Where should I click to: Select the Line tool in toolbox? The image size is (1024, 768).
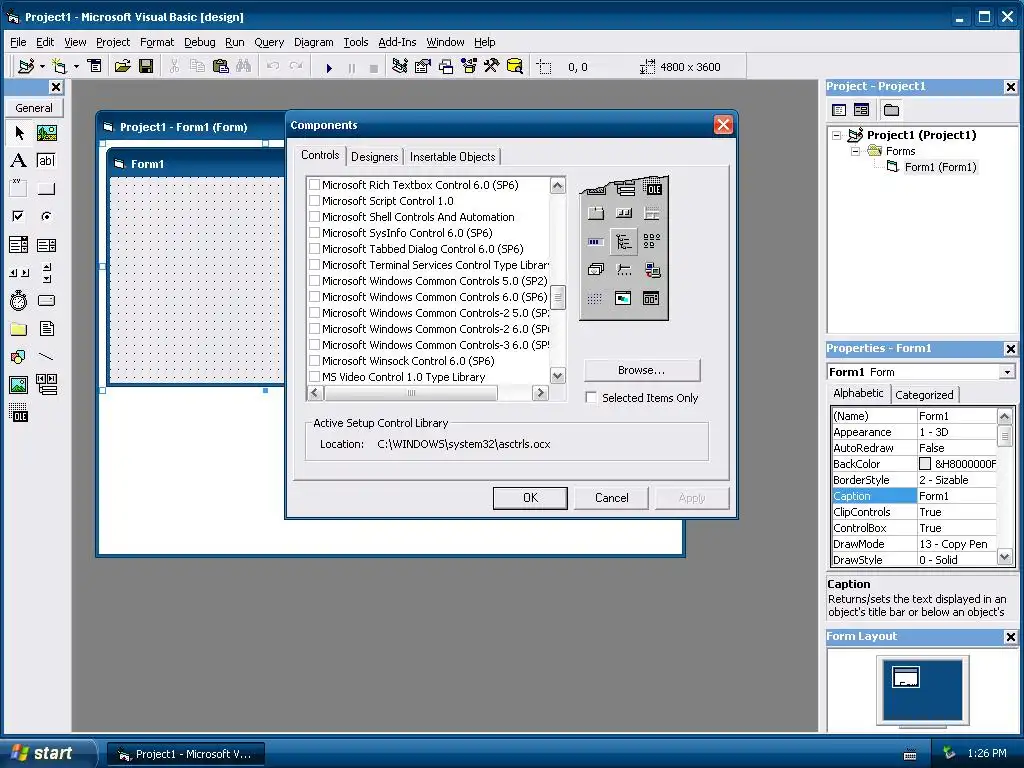[46, 357]
